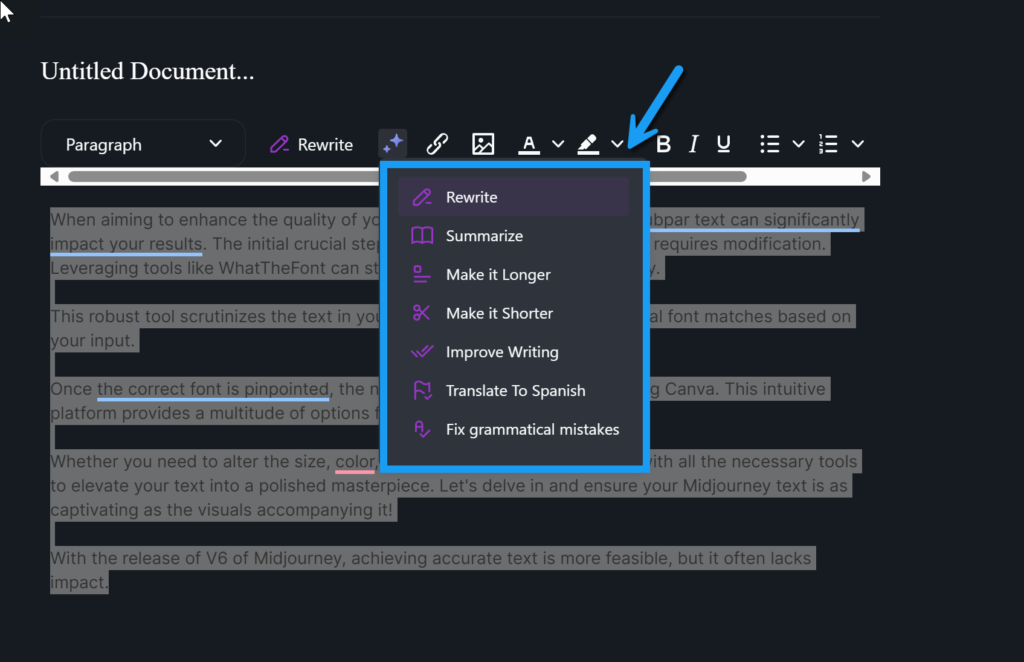
Task: Click the numbered list icon
Action: [828, 144]
